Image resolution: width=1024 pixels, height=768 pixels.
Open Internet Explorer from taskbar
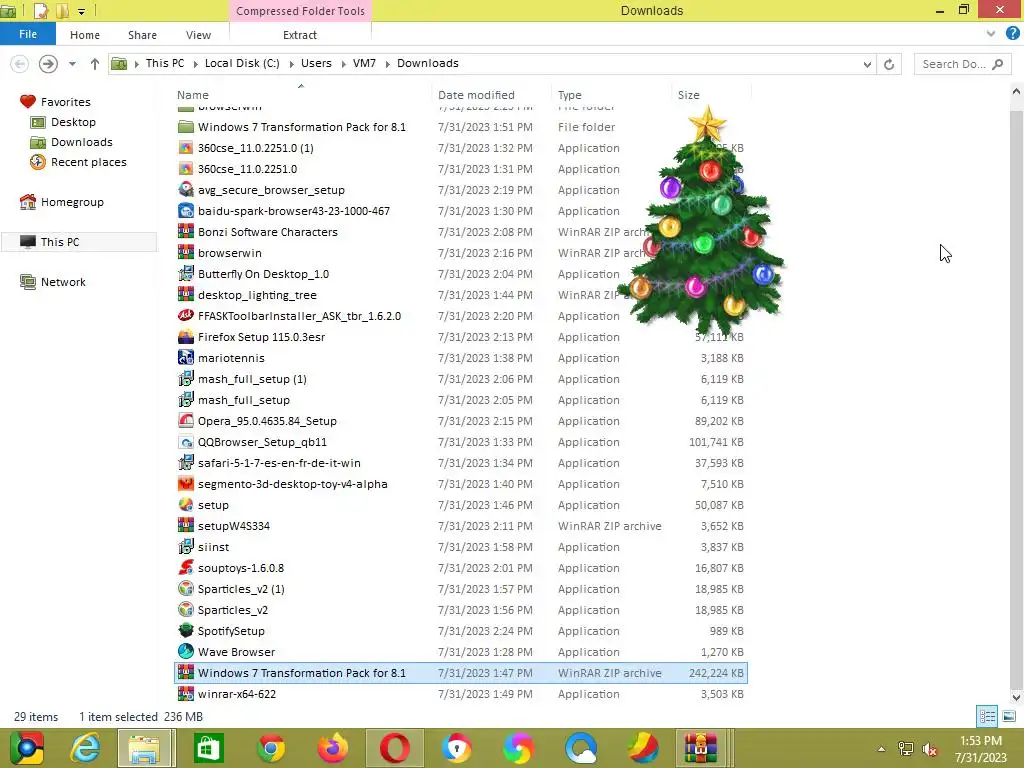85,748
